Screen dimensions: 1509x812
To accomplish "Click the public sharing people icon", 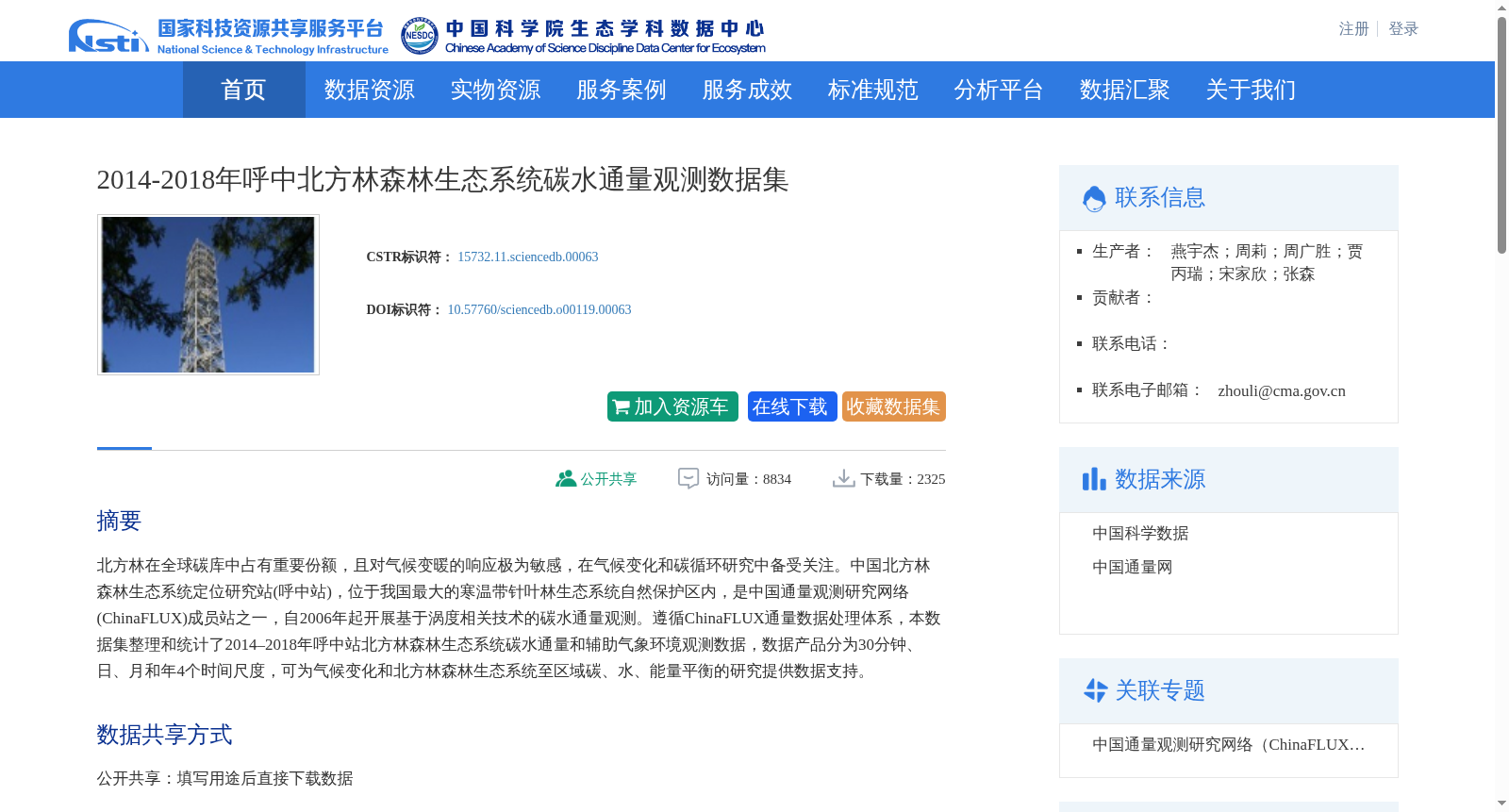I will [x=566, y=478].
